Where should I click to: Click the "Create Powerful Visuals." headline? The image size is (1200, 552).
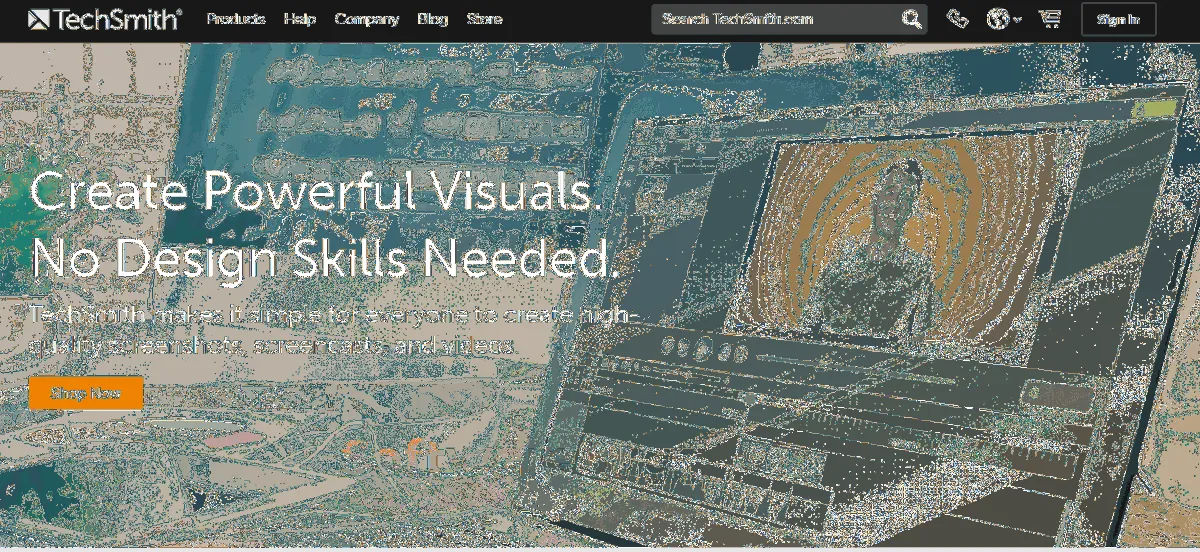(x=316, y=190)
